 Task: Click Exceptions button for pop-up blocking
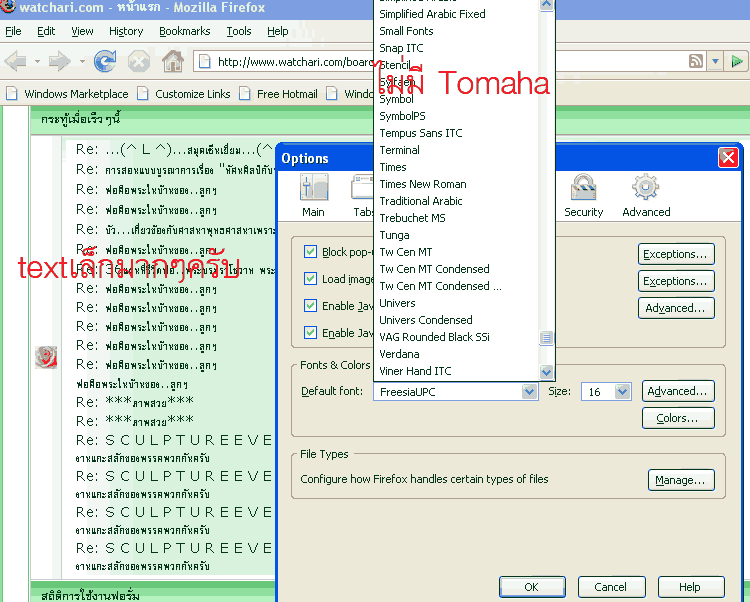[x=676, y=254]
